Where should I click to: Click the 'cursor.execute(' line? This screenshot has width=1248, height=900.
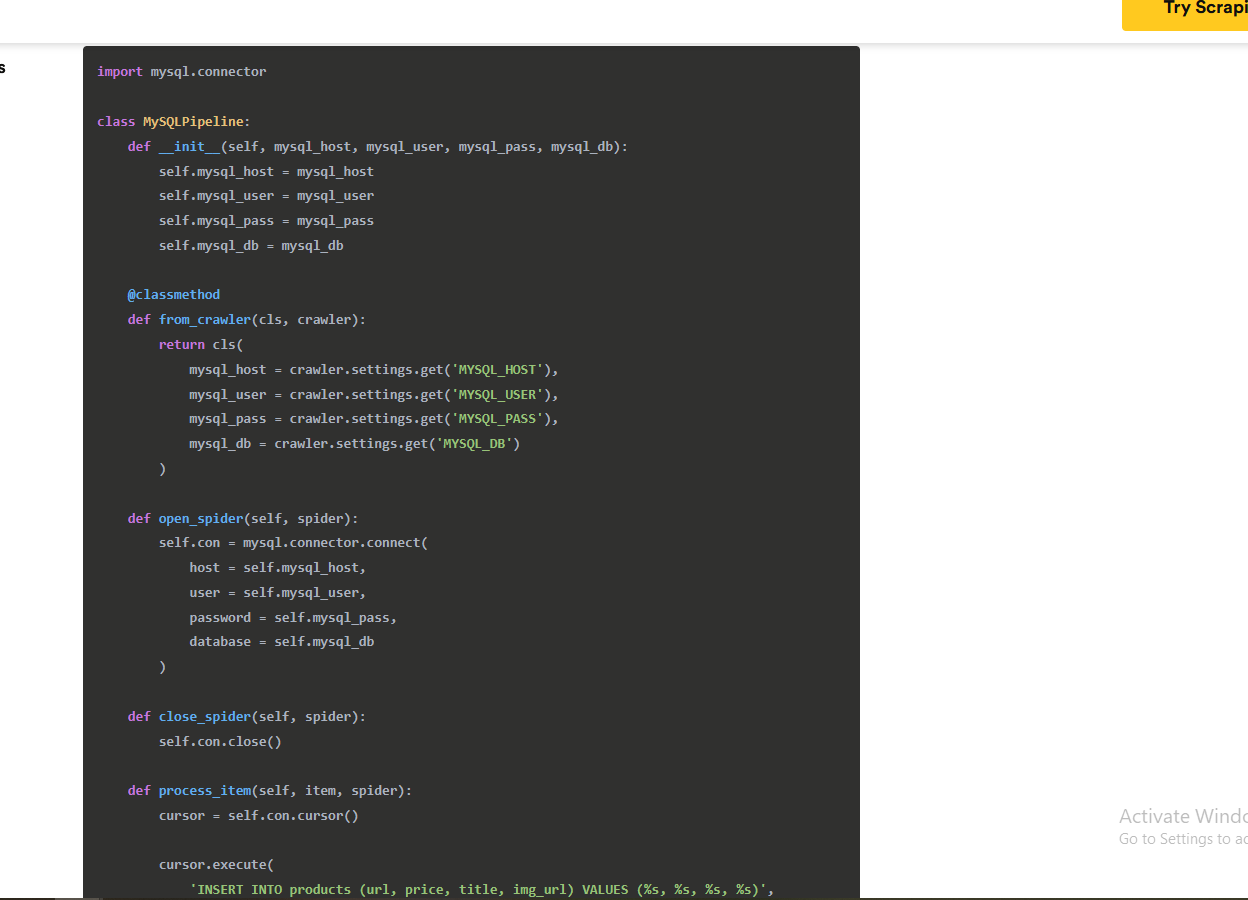click(216, 865)
